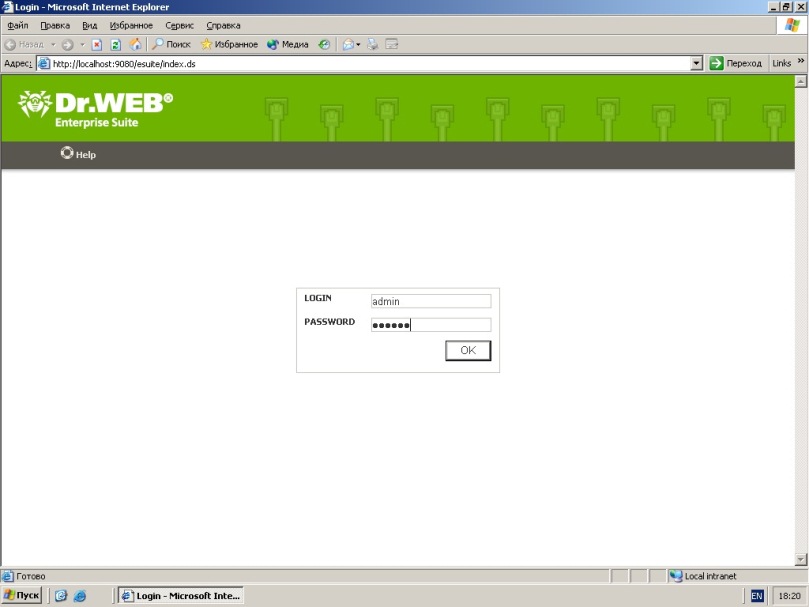
Task: Click the Print icon in the toolbar
Action: coord(373,44)
